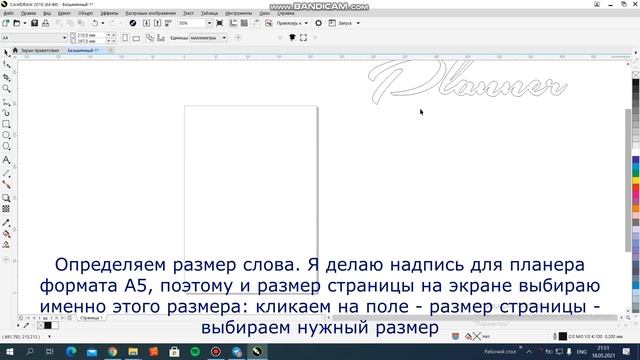Click the Planner outline text object
This screenshot has height=360, width=640.
coord(467,81)
